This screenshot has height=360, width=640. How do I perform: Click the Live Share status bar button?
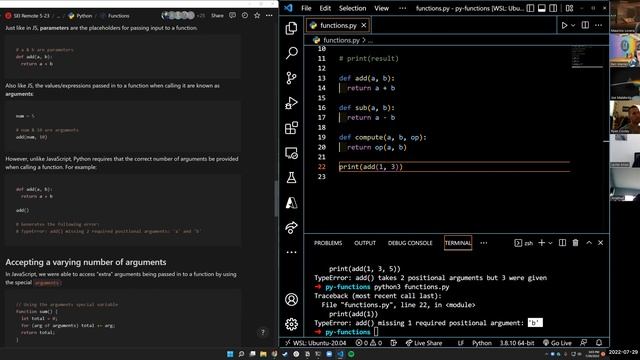point(424,343)
